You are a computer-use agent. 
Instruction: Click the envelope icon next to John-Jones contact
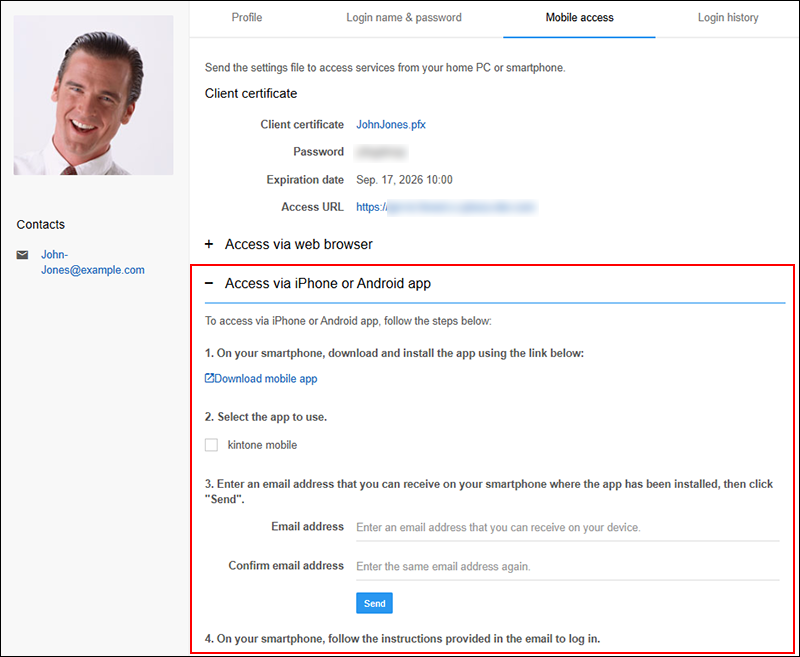23,254
